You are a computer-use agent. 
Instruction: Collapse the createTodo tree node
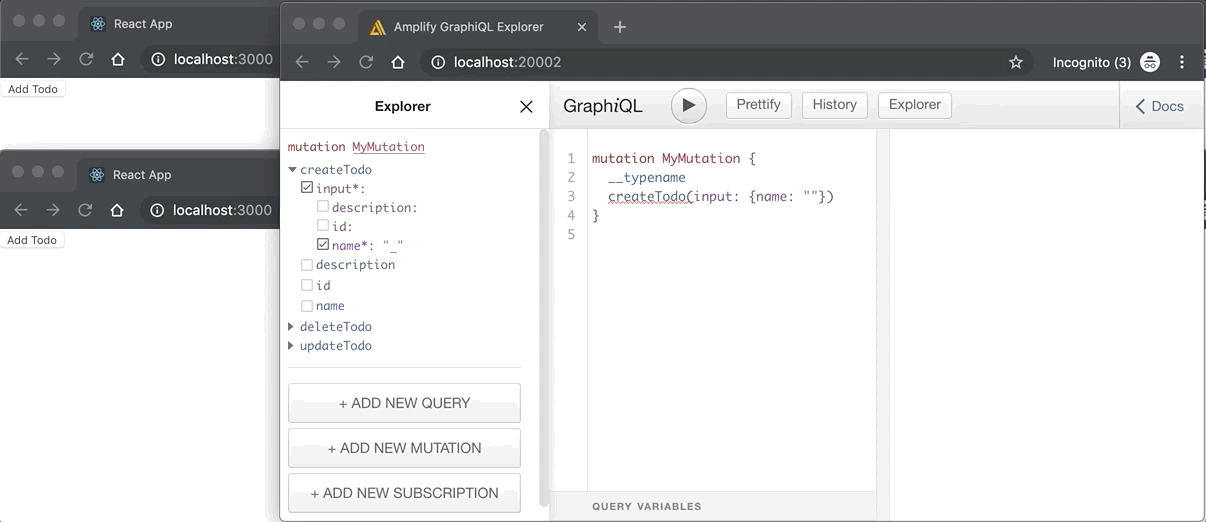292,170
